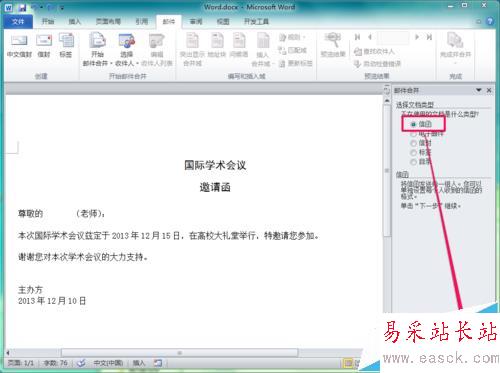This screenshot has height=373, width=500.
Task: Click the horizontal scrollbar thumb
Action: (179, 352)
